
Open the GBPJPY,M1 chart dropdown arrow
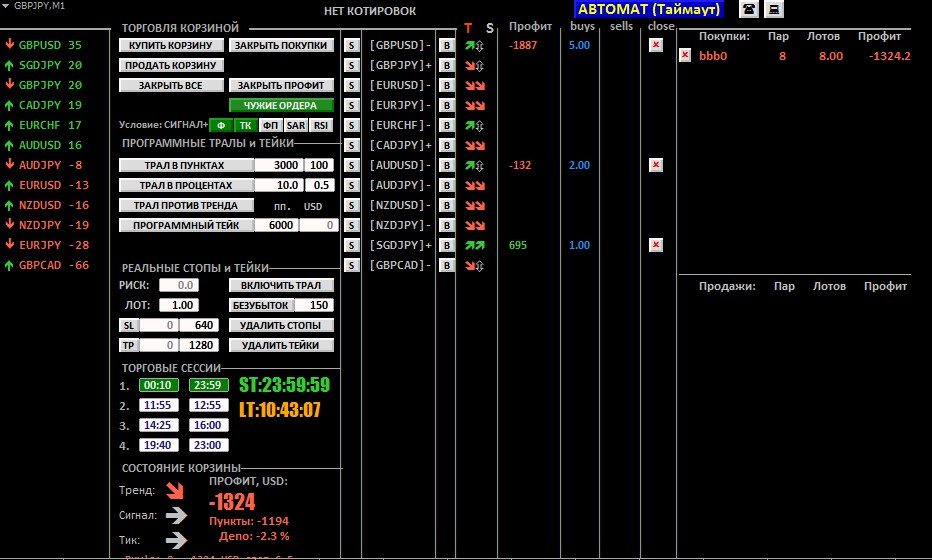click(x=7, y=6)
